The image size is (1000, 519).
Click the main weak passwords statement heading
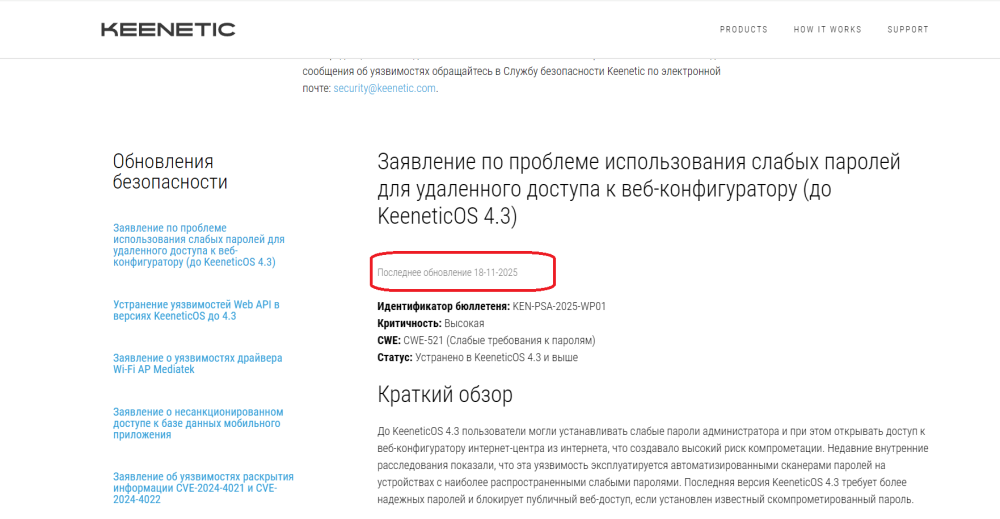coord(638,189)
